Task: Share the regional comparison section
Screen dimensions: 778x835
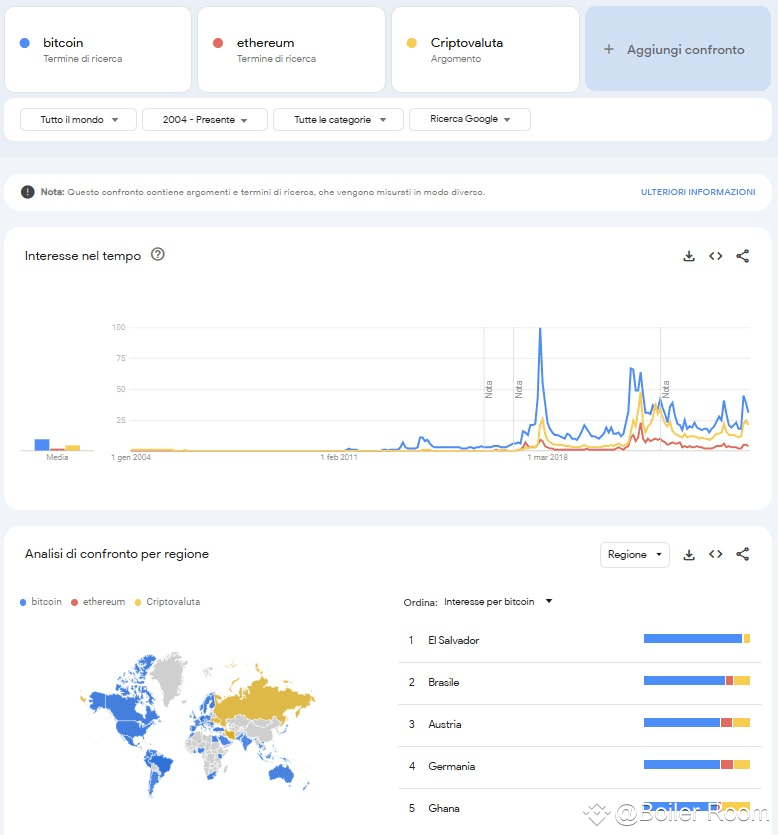Action: 742,554
